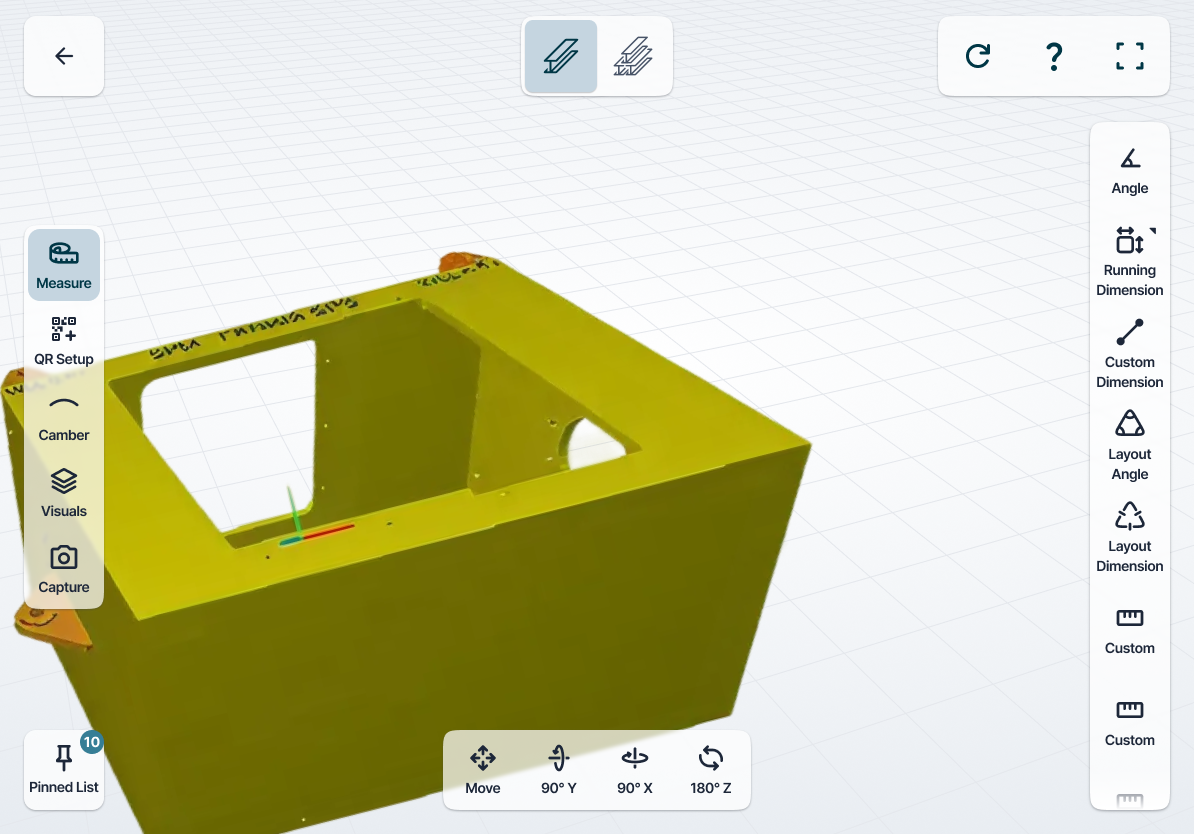Activate the Layout Dimension tool
The width and height of the screenshot is (1194, 834).
[x=1130, y=538]
